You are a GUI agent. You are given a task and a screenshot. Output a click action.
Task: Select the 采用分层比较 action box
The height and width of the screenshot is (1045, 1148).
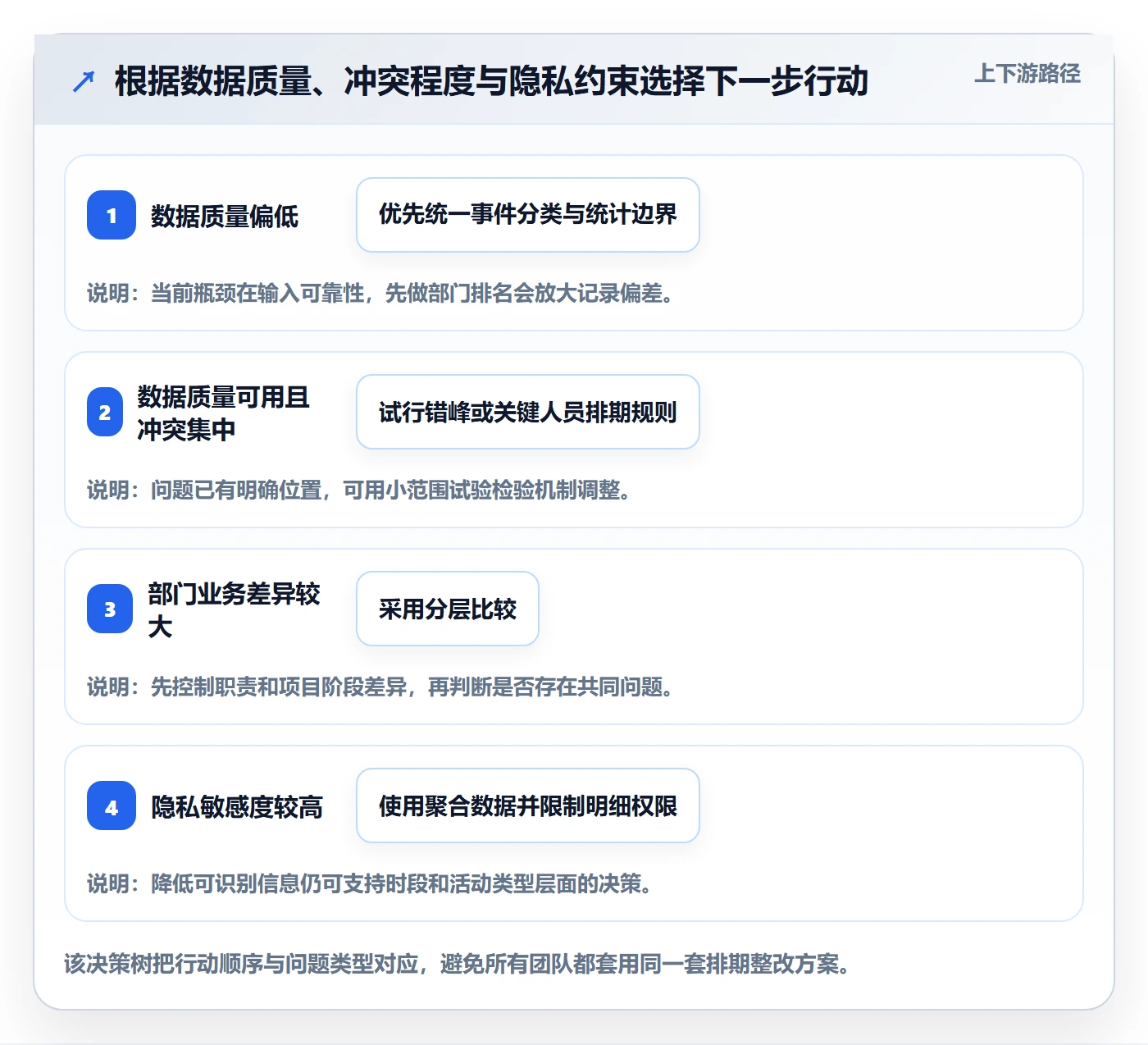click(x=448, y=609)
